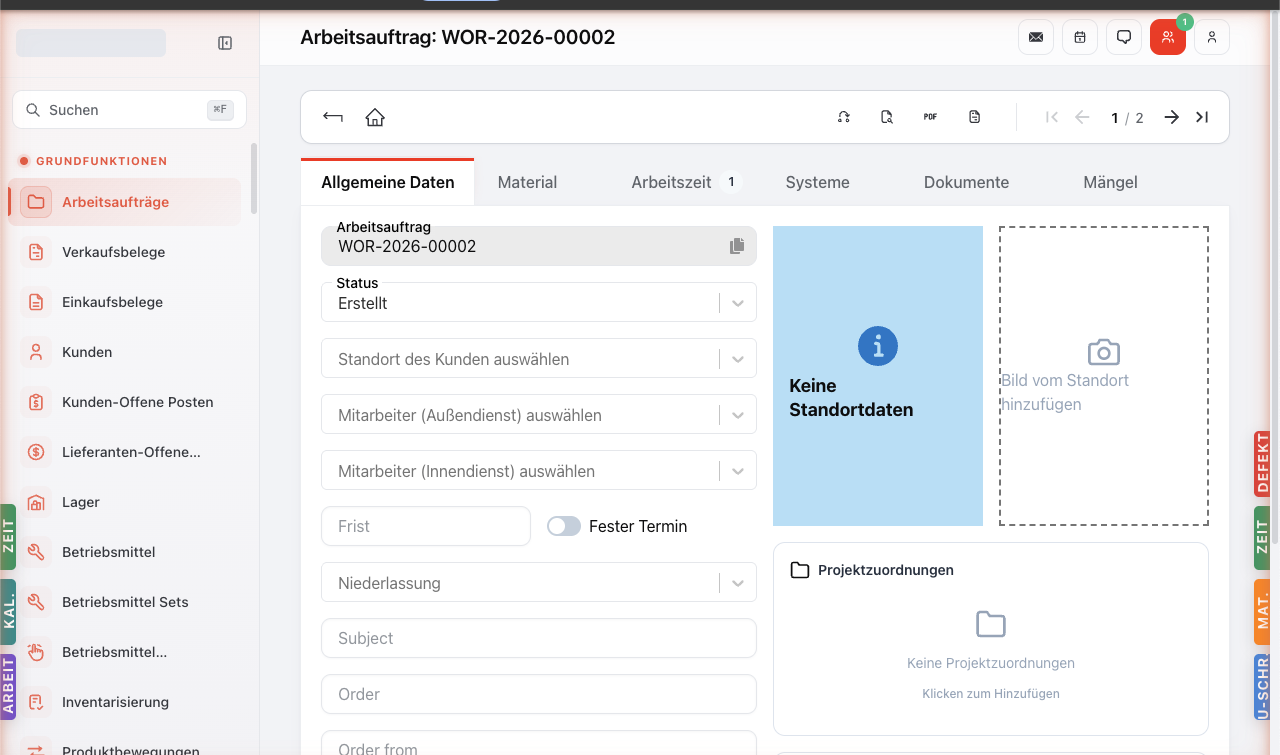This screenshot has height=755, width=1280.
Task: Click the Kunden-Offene Posten icon
Action: [x=36, y=402]
